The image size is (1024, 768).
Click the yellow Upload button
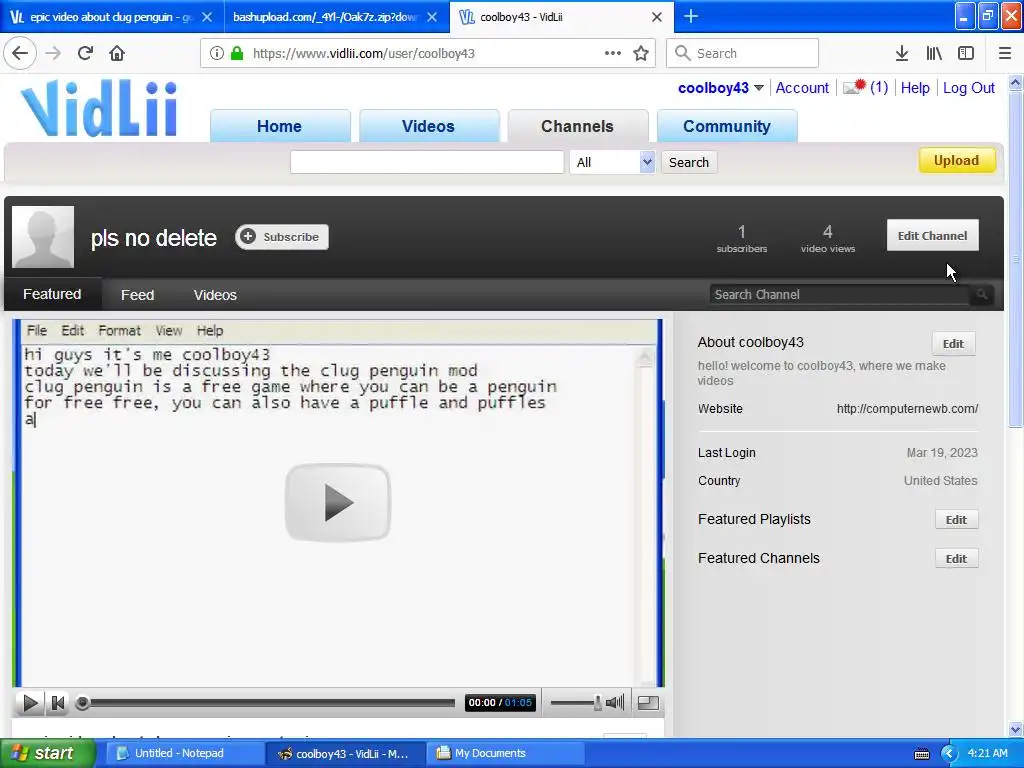point(957,160)
